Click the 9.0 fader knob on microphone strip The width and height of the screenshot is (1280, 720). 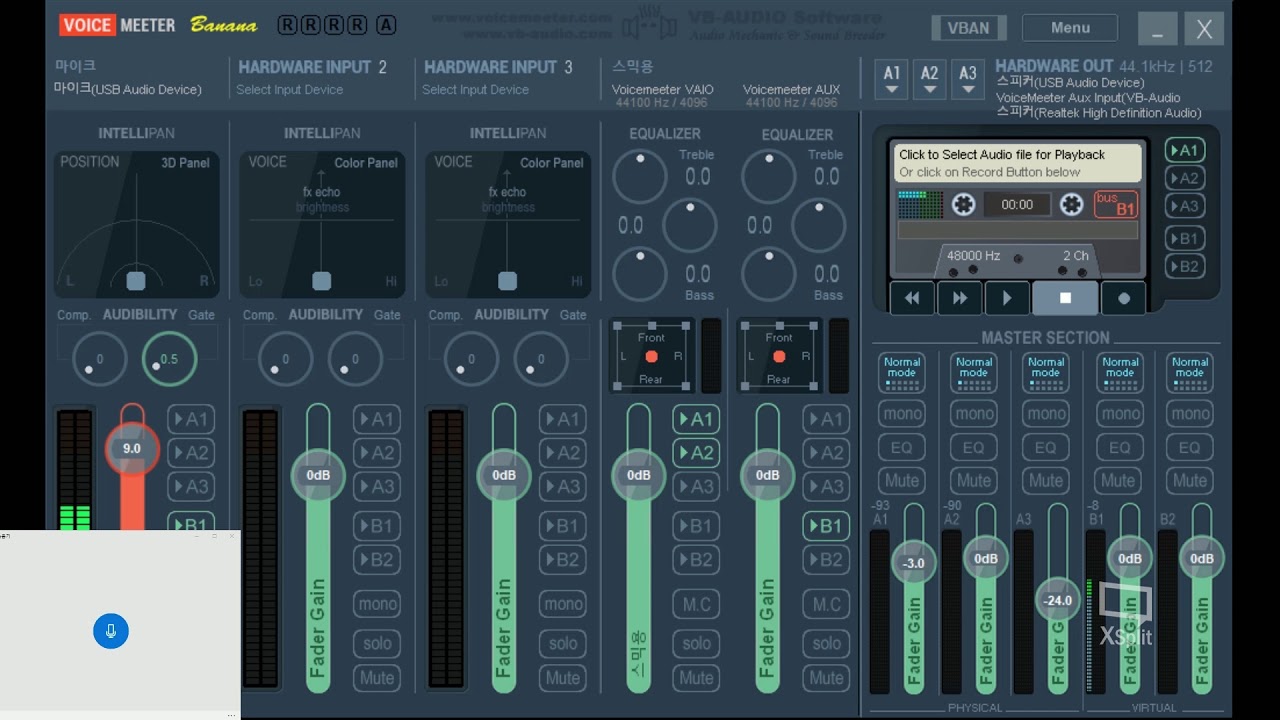click(132, 449)
